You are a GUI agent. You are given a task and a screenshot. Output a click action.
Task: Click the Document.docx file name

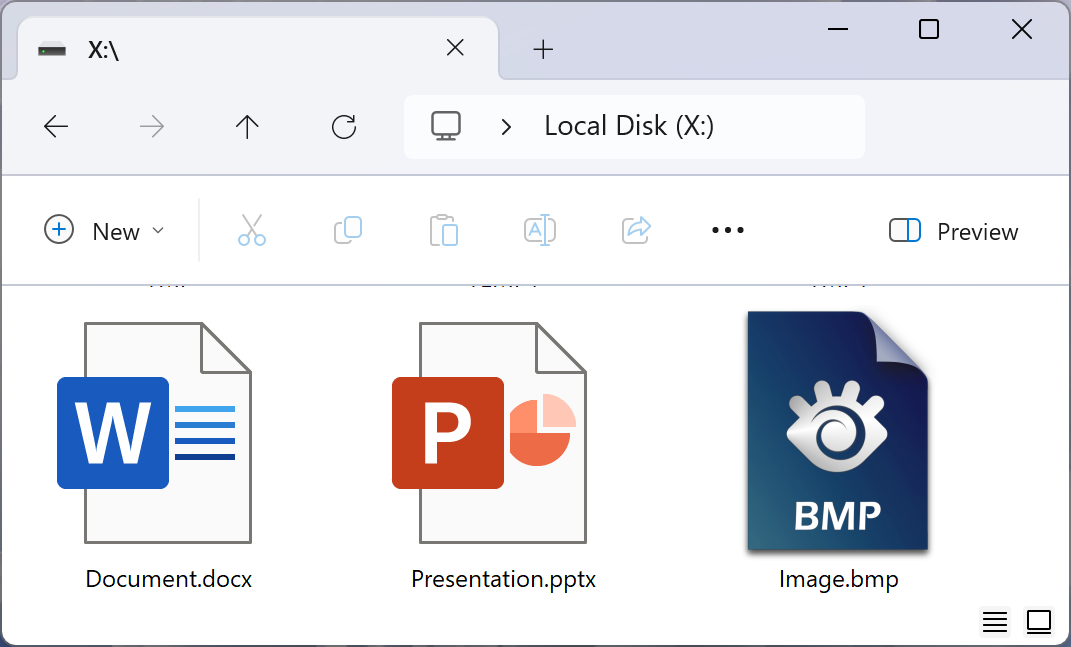pos(169,579)
